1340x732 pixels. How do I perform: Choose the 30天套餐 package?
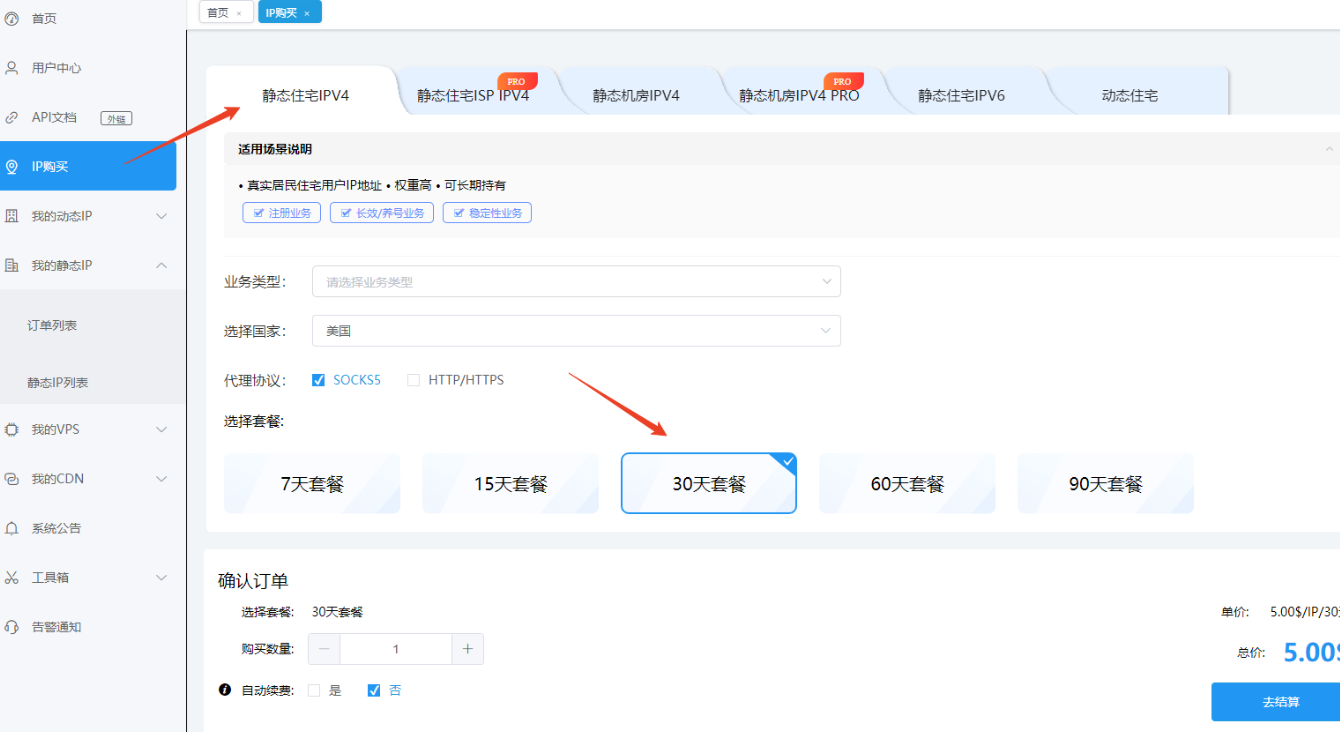pos(709,484)
